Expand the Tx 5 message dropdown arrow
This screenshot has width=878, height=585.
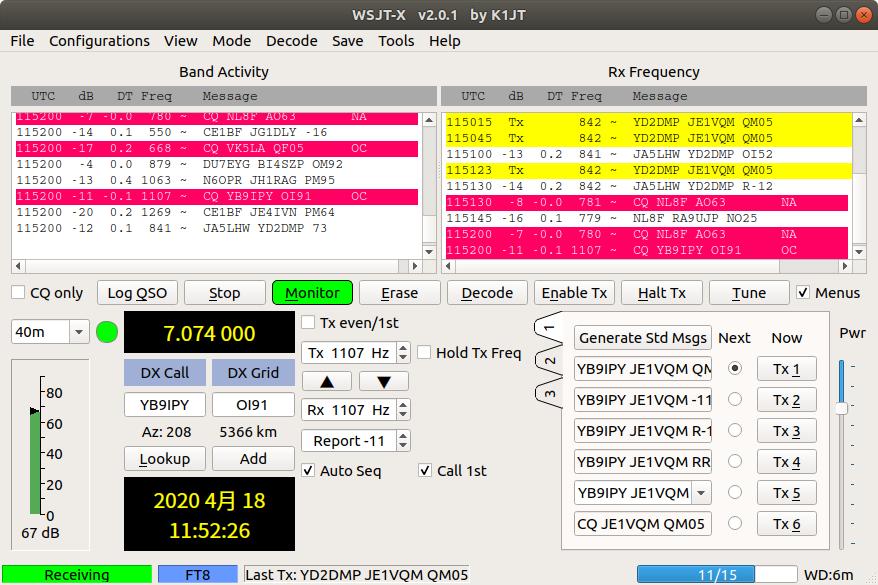click(701, 493)
